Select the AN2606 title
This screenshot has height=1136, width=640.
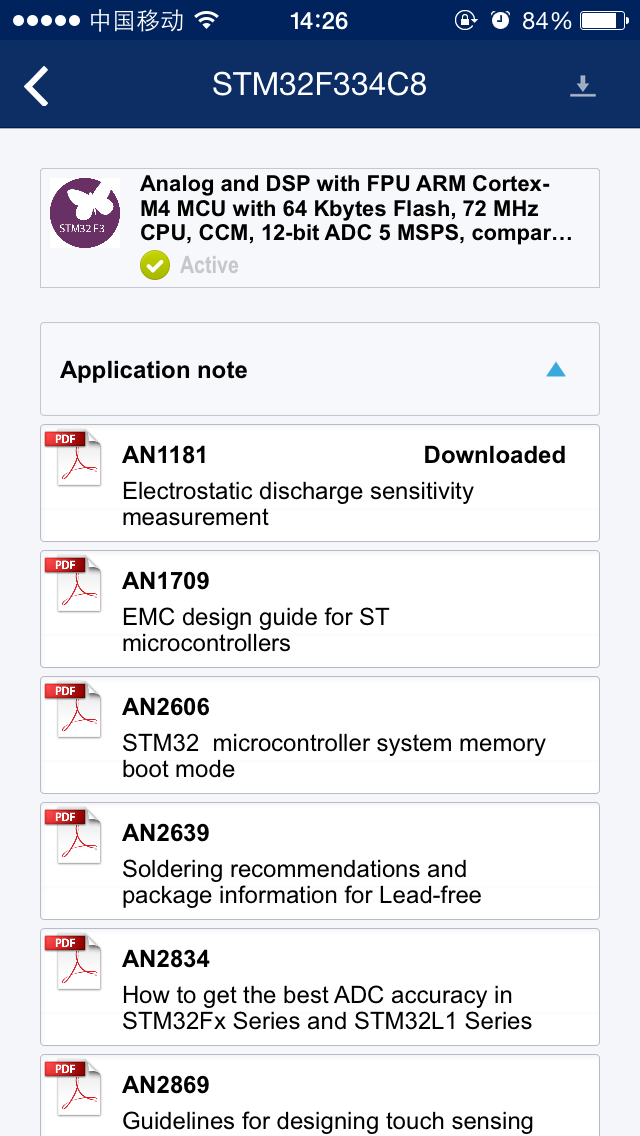point(165,707)
